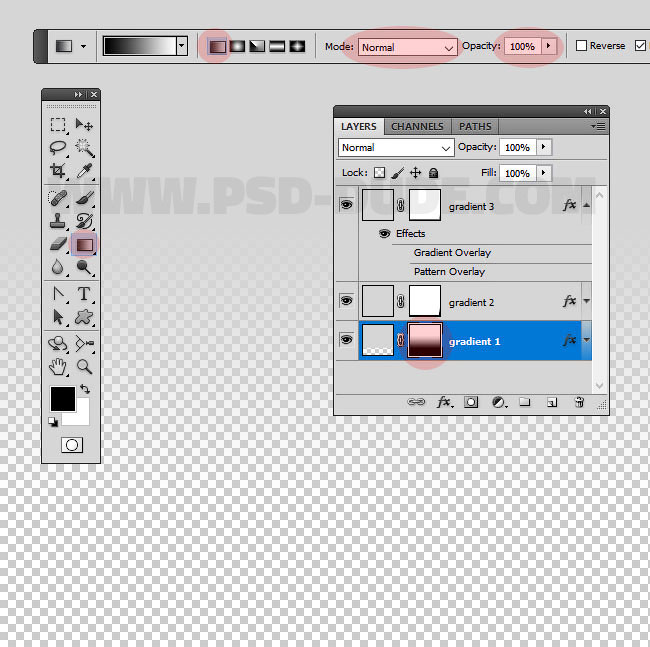Select the Lasso tool
The image size is (650, 647).
coord(58,148)
